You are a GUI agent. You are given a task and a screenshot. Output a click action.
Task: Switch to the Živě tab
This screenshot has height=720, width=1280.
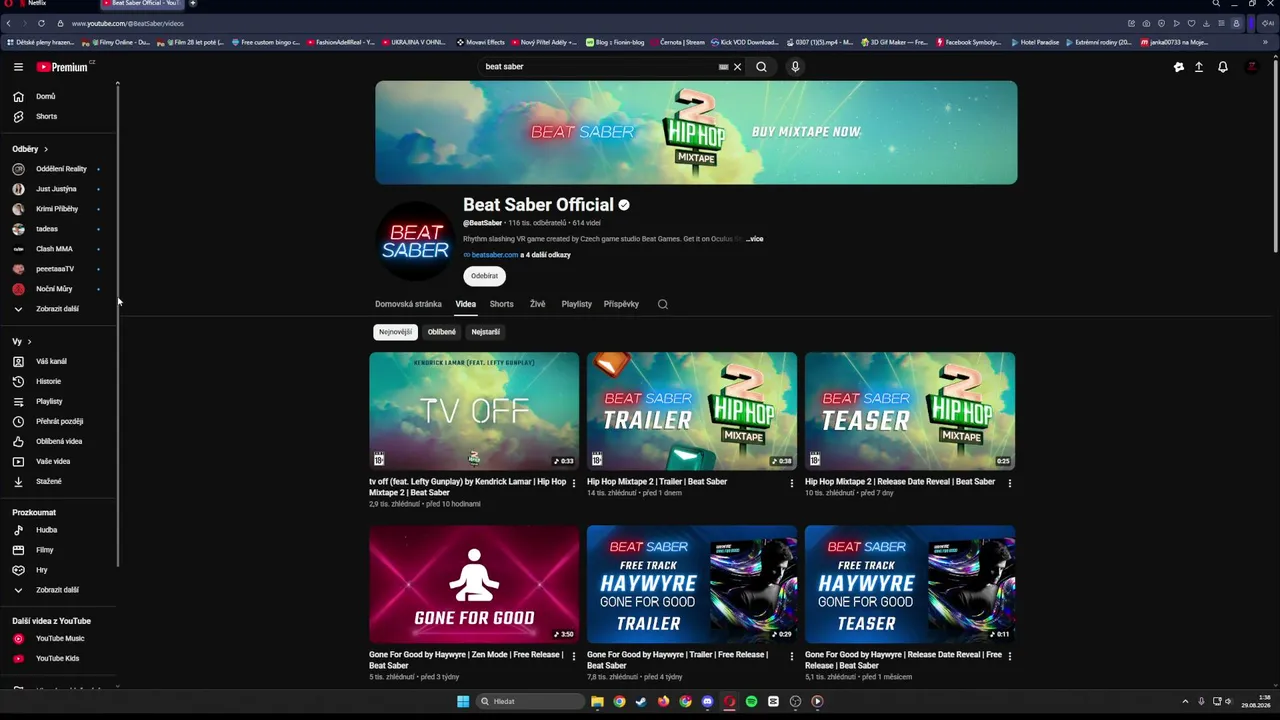[538, 304]
